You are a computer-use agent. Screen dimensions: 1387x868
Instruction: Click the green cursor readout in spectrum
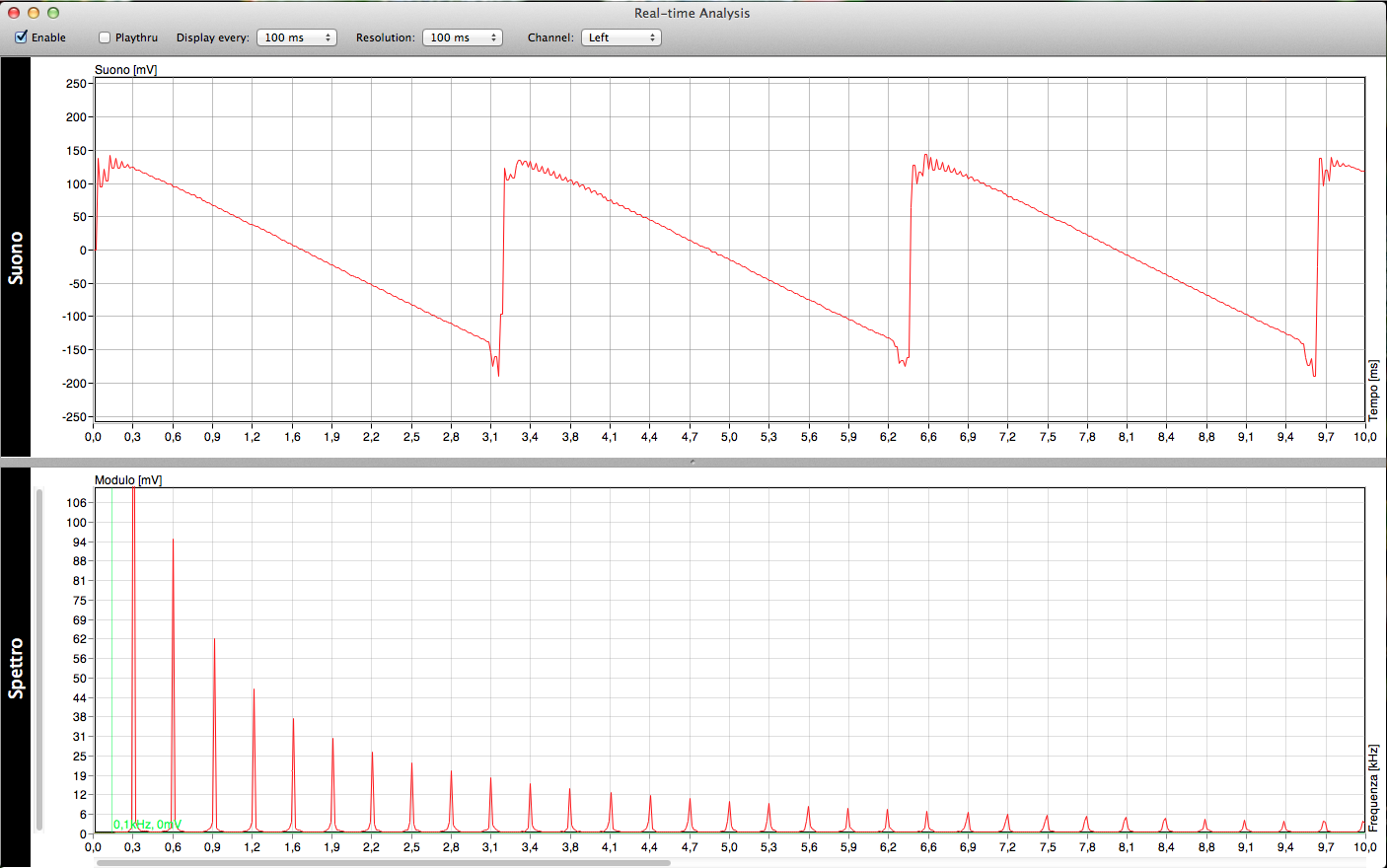(147, 825)
